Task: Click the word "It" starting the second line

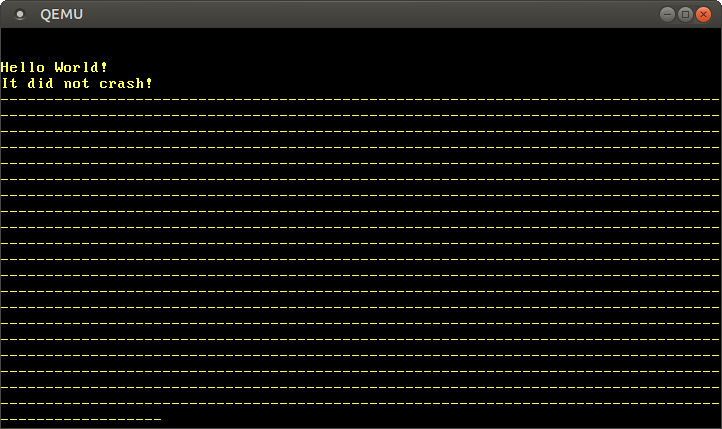Action: point(9,83)
